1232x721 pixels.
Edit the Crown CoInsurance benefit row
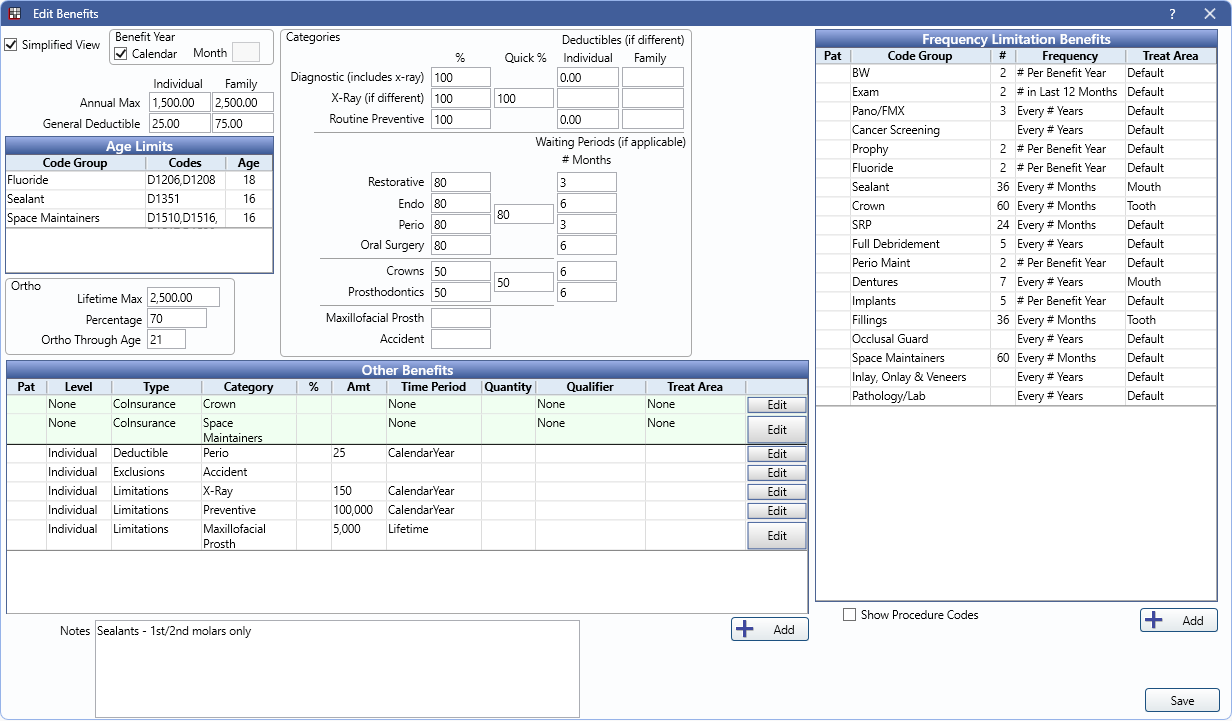(x=776, y=405)
